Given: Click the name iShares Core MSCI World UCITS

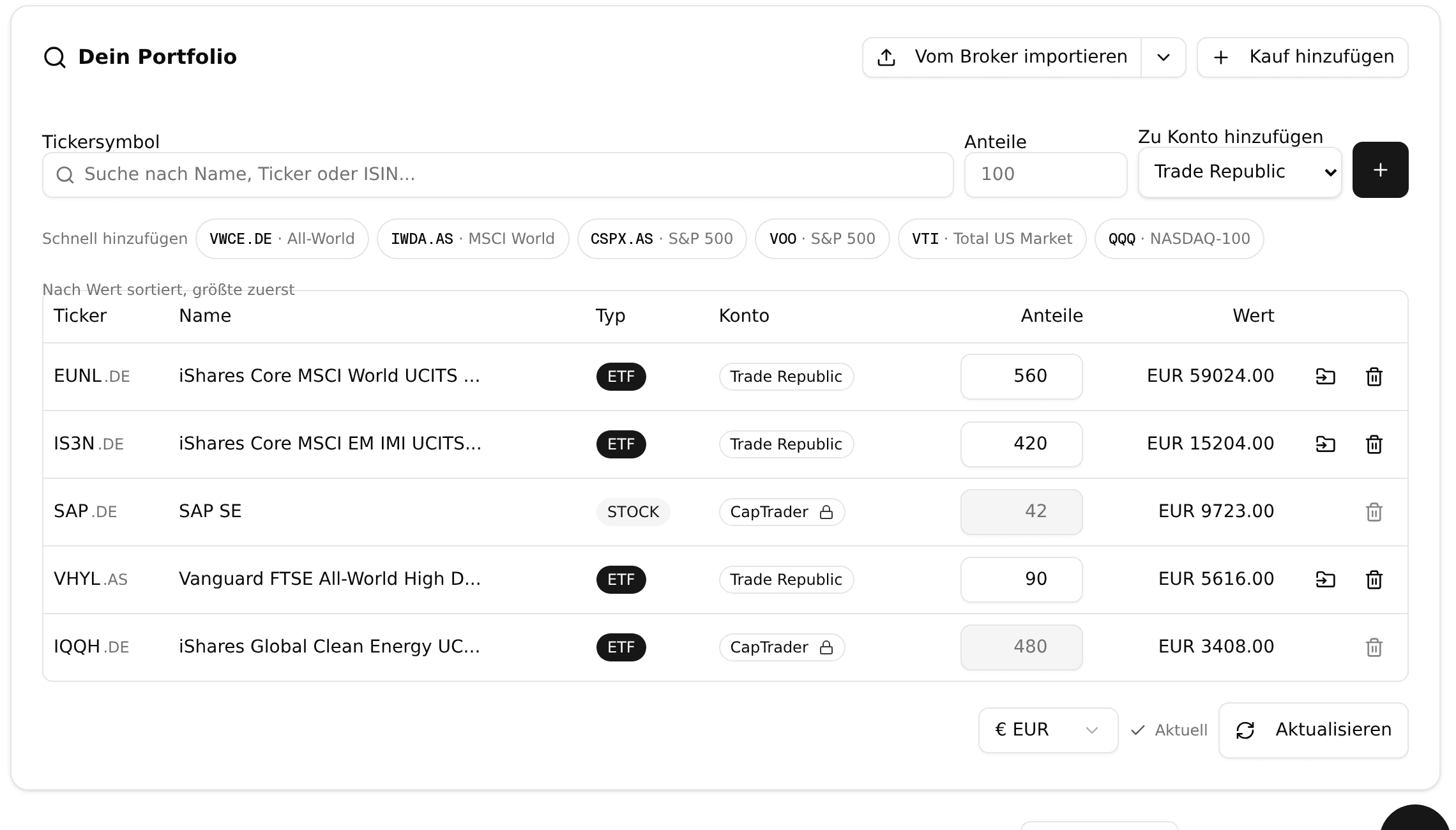Looking at the screenshot, I should tap(330, 376).
